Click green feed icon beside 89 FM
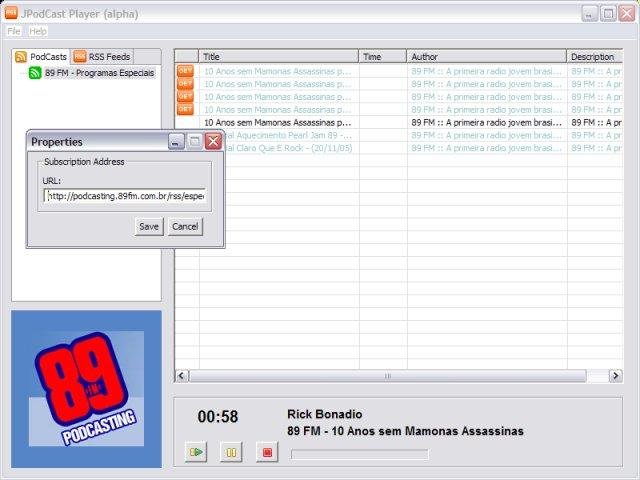The height and width of the screenshot is (480, 640). (x=35, y=73)
